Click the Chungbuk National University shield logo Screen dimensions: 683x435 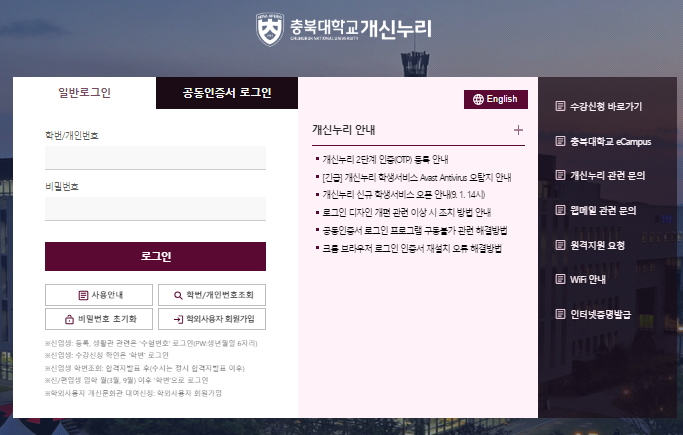[x=270, y=29]
